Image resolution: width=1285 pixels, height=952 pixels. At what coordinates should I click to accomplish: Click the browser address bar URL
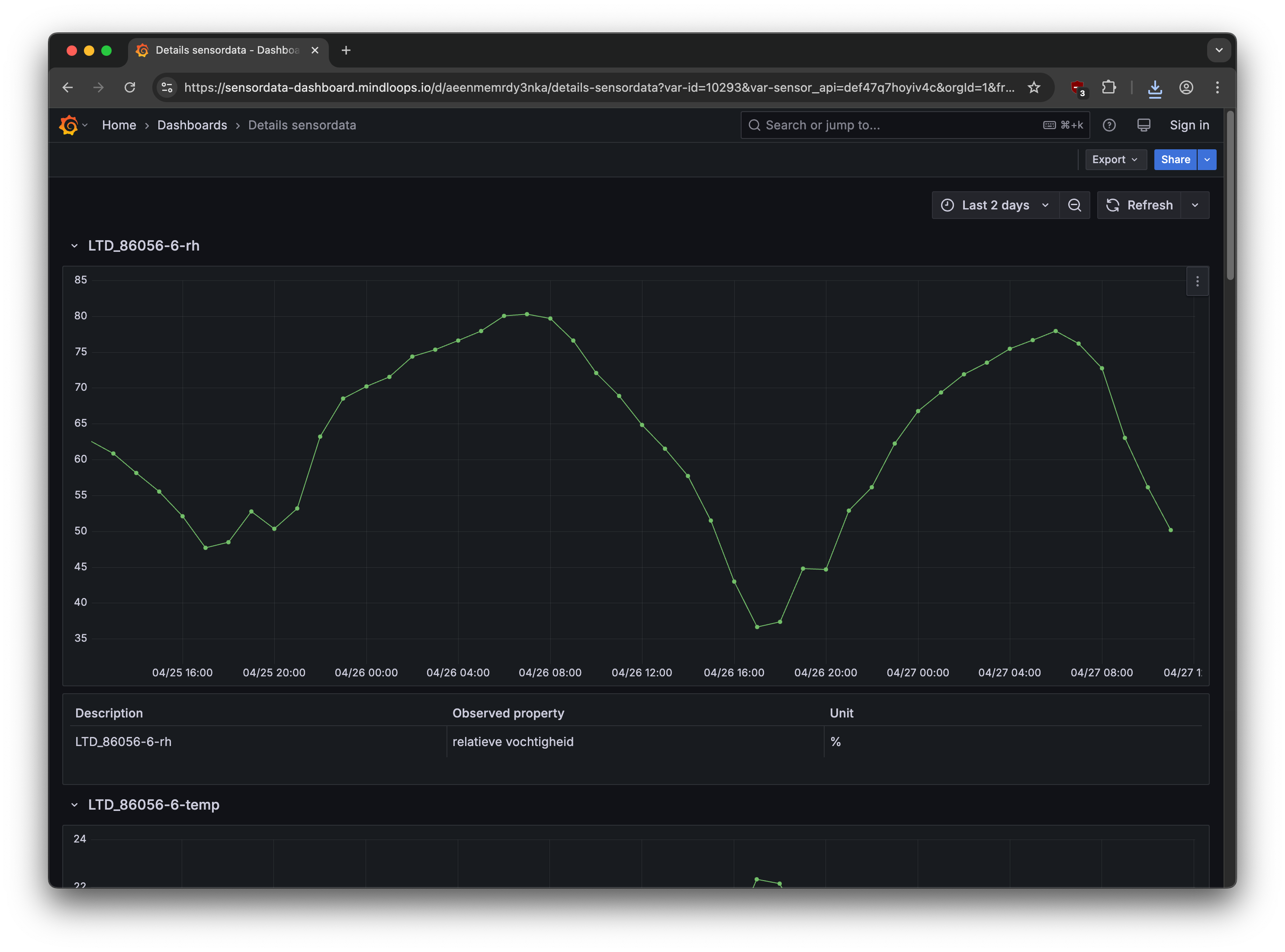(x=599, y=87)
